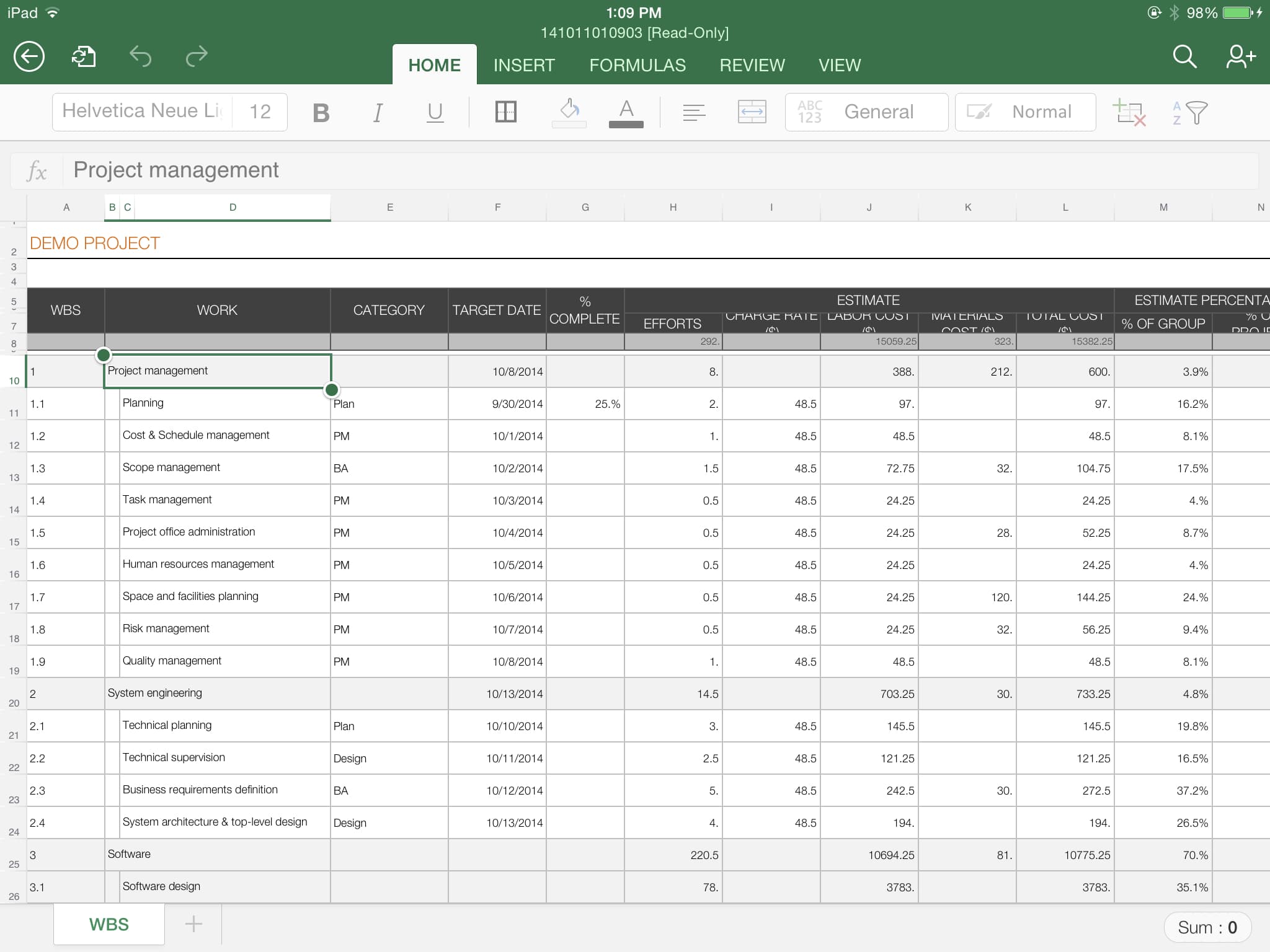This screenshot has height=952, width=1270.
Task: Open the sort and filter icon
Action: 1189,113
